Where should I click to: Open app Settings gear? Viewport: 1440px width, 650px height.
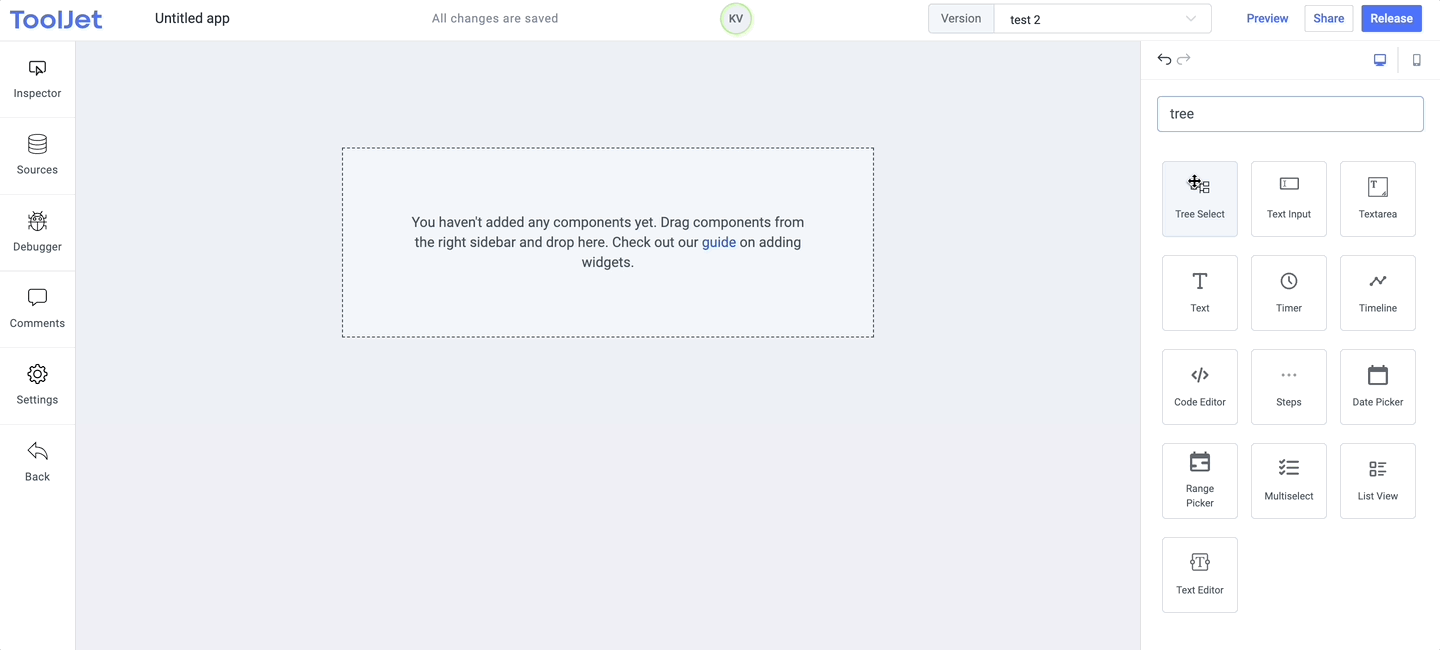coord(37,375)
